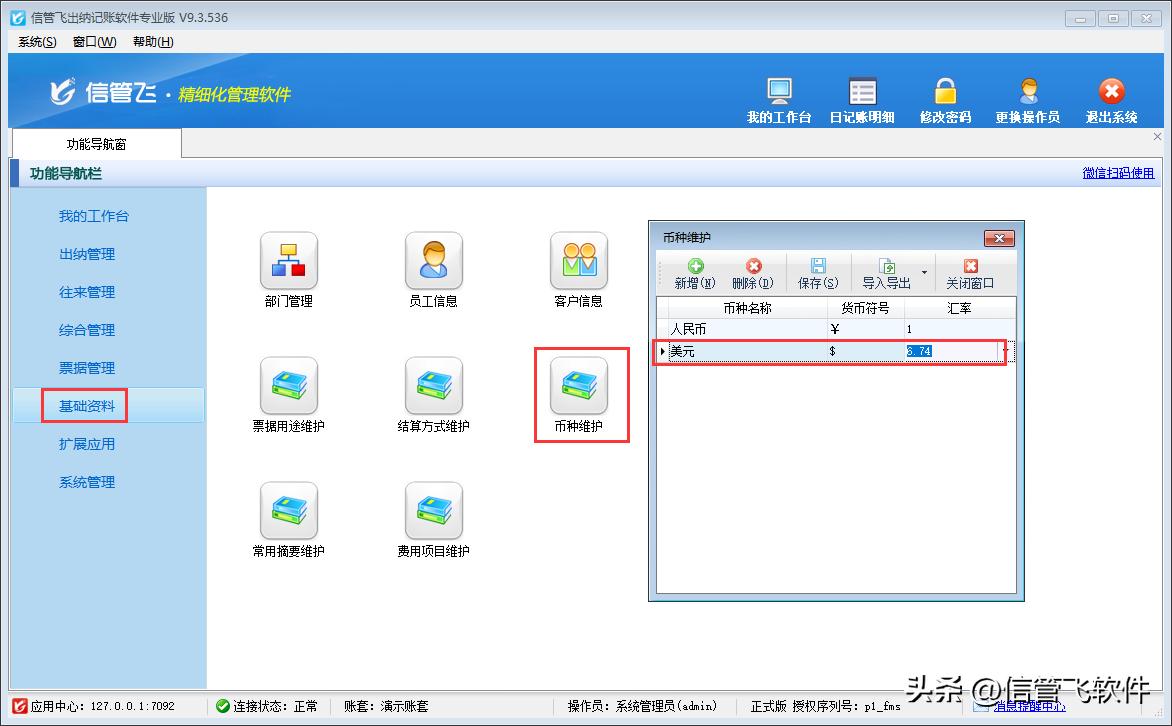Open 币种维护 currency maintenance icon
This screenshot has width=1172, height=726.
tap(579, 386)
